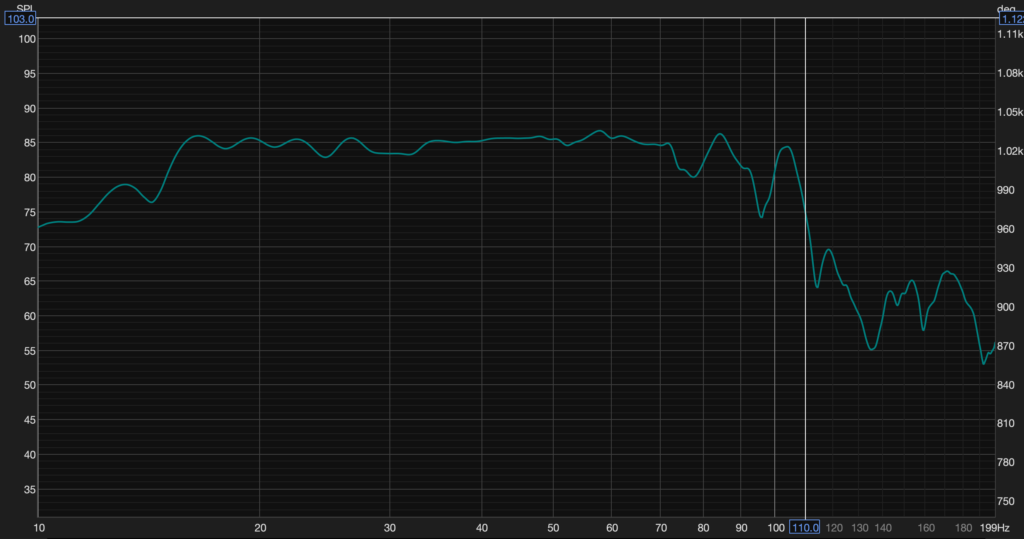Click the 1.05k tick on deg axis
This screenshot has height=539, width=1024.
click(x=1010, y=112)
